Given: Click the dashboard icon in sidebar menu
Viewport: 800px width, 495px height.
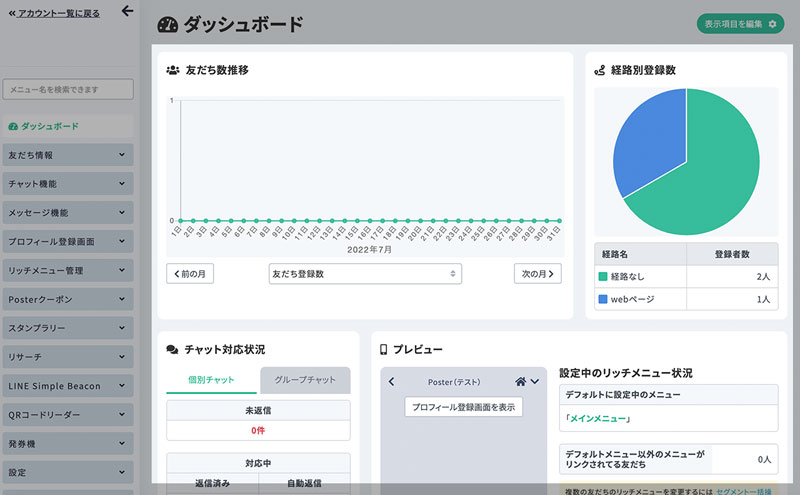Looking at the screenshot, I should pos(13,126).
